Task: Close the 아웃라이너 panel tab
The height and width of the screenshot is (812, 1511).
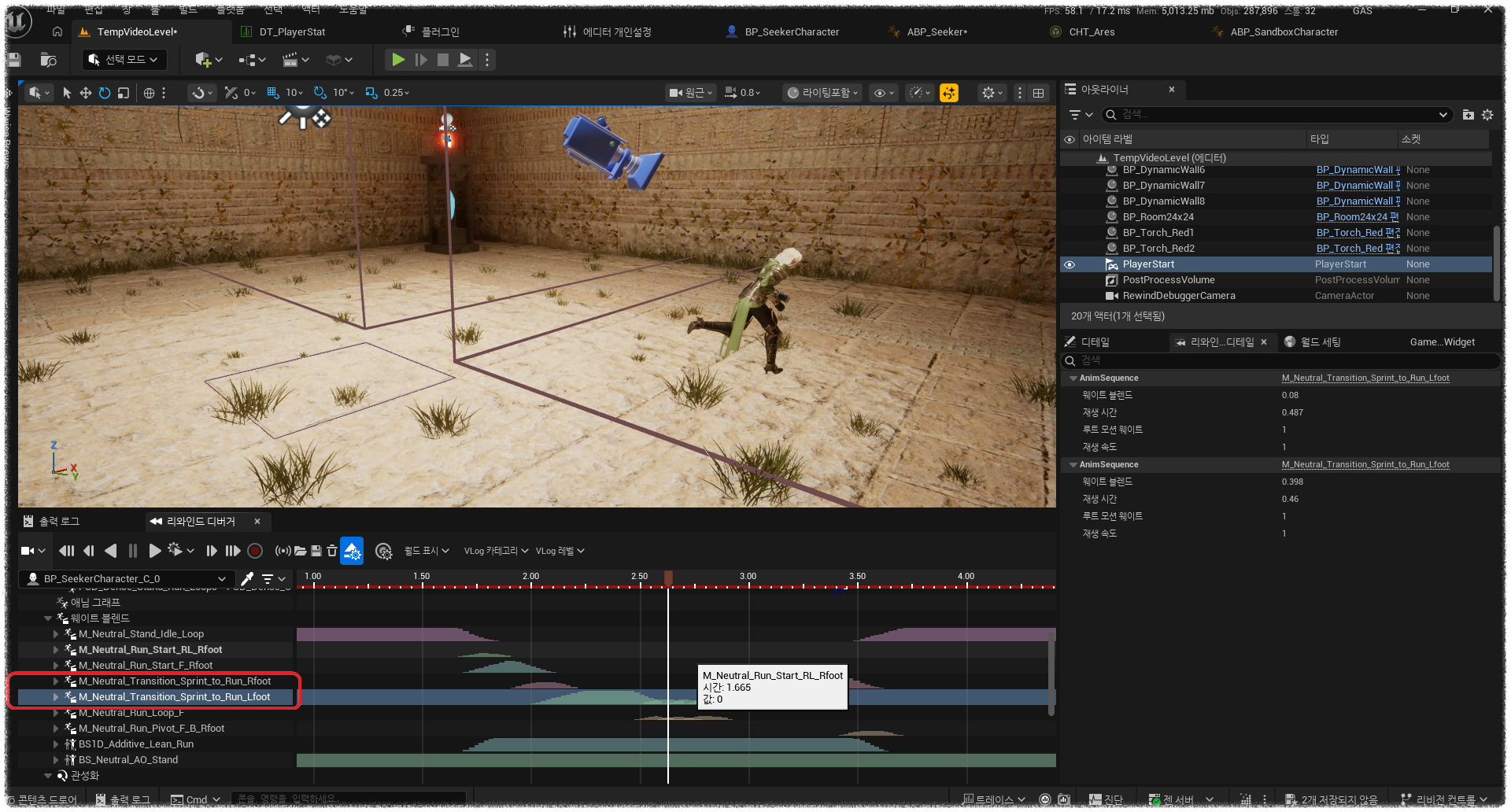Action: pos(1172,90)
